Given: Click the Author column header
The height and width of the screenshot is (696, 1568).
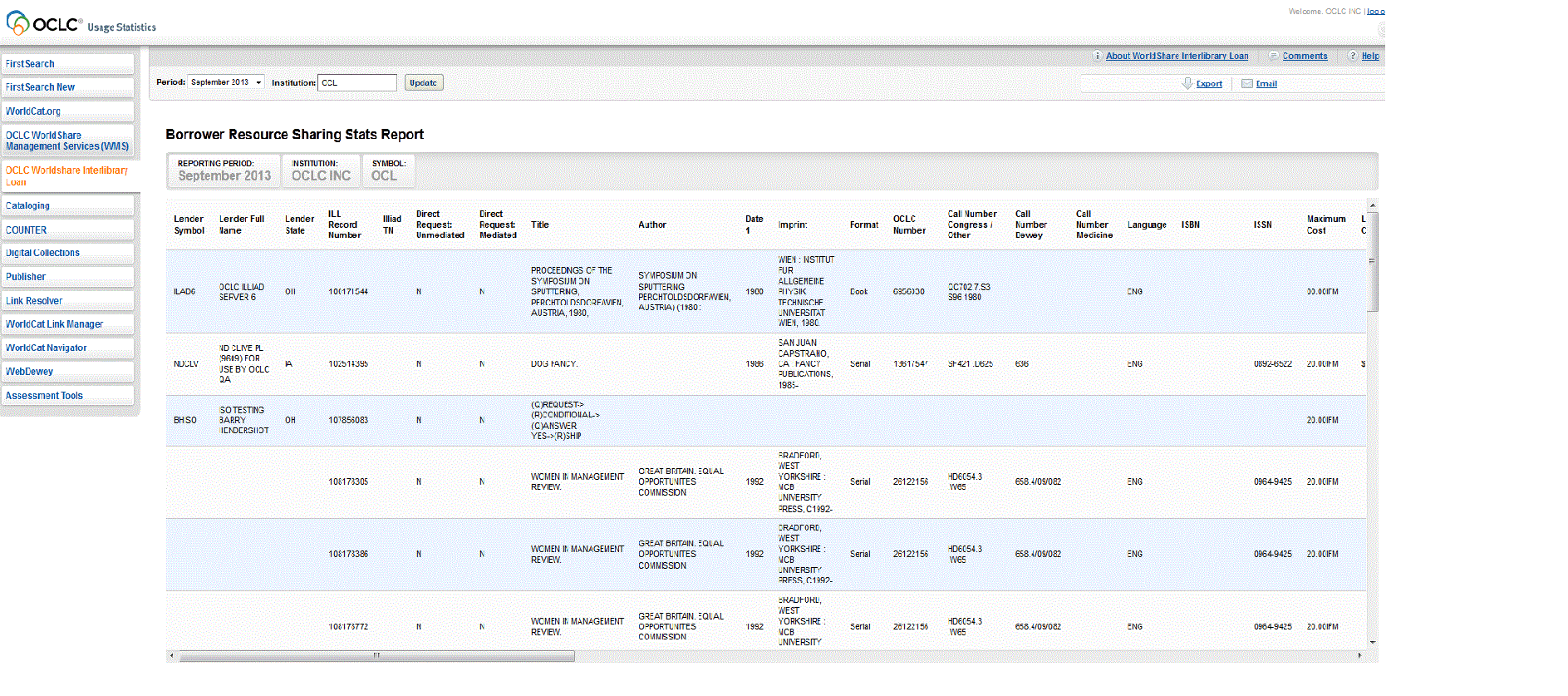Looking at the screenshot, I should (x=652, y=225).
